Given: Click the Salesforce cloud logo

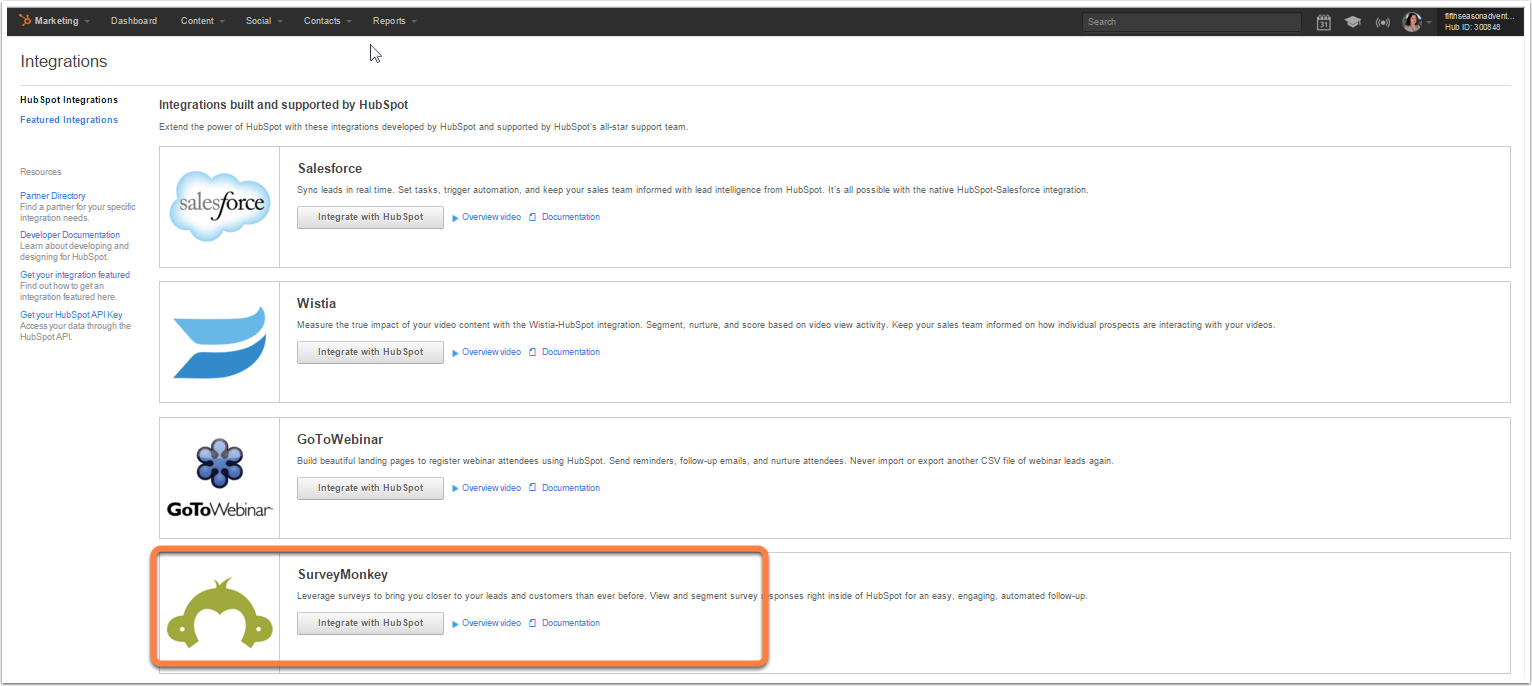Looking at the screenshot, I should (220, 205).
